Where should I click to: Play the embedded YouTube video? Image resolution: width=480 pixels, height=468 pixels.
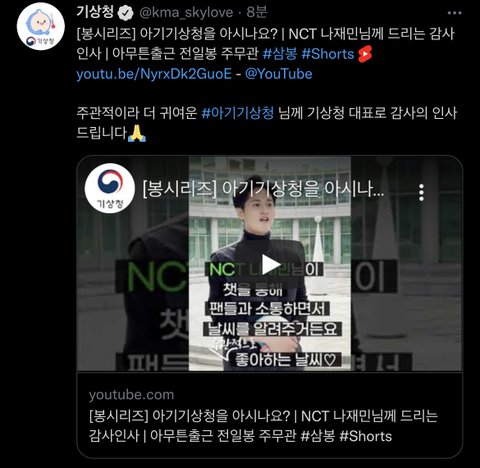270,265
